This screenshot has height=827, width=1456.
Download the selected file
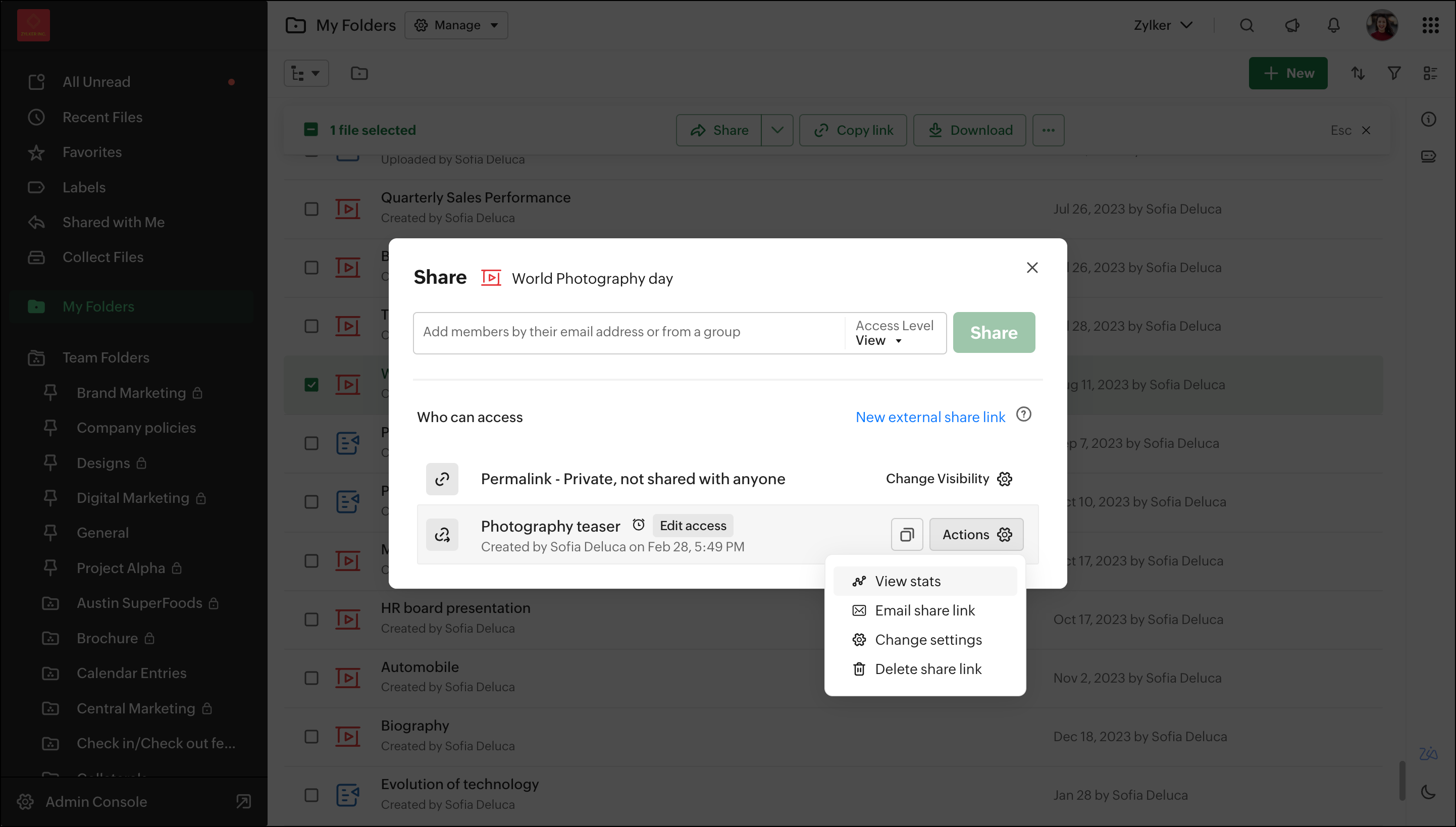pos(969,130)
